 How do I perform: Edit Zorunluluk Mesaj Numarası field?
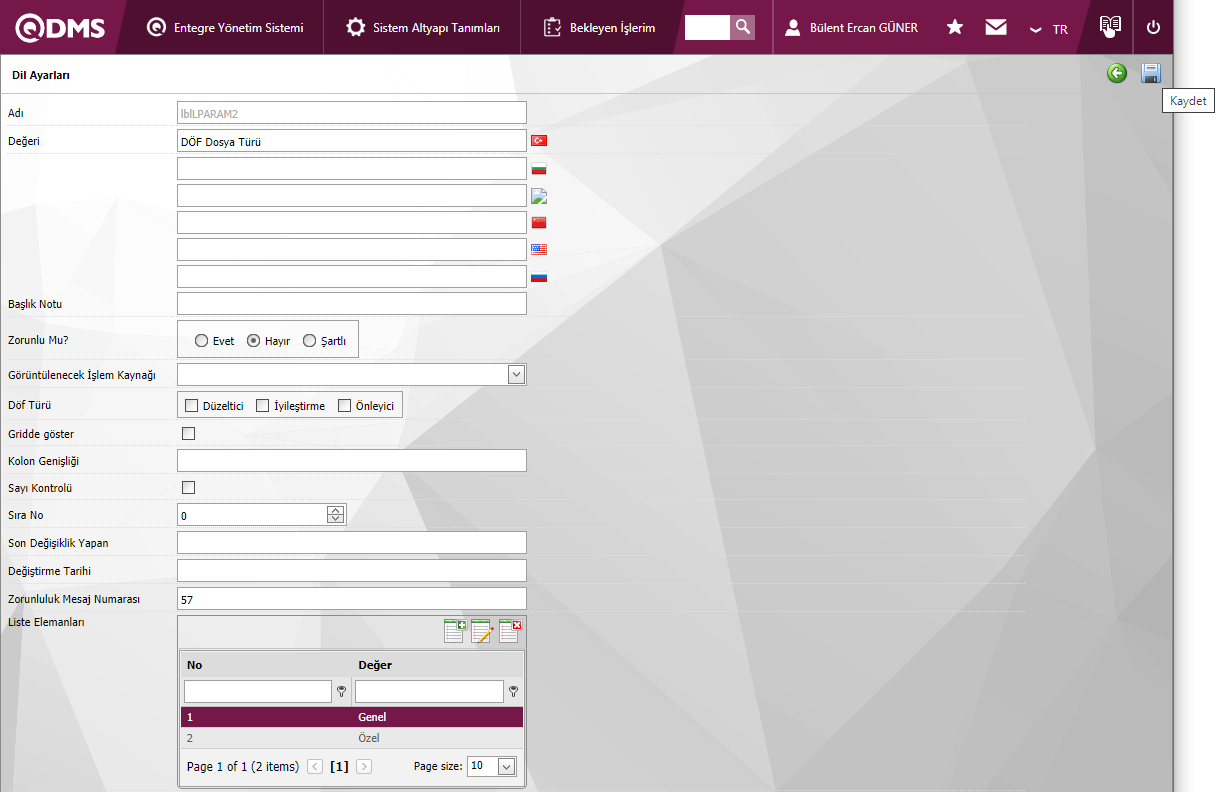click(x=352, y=599)
